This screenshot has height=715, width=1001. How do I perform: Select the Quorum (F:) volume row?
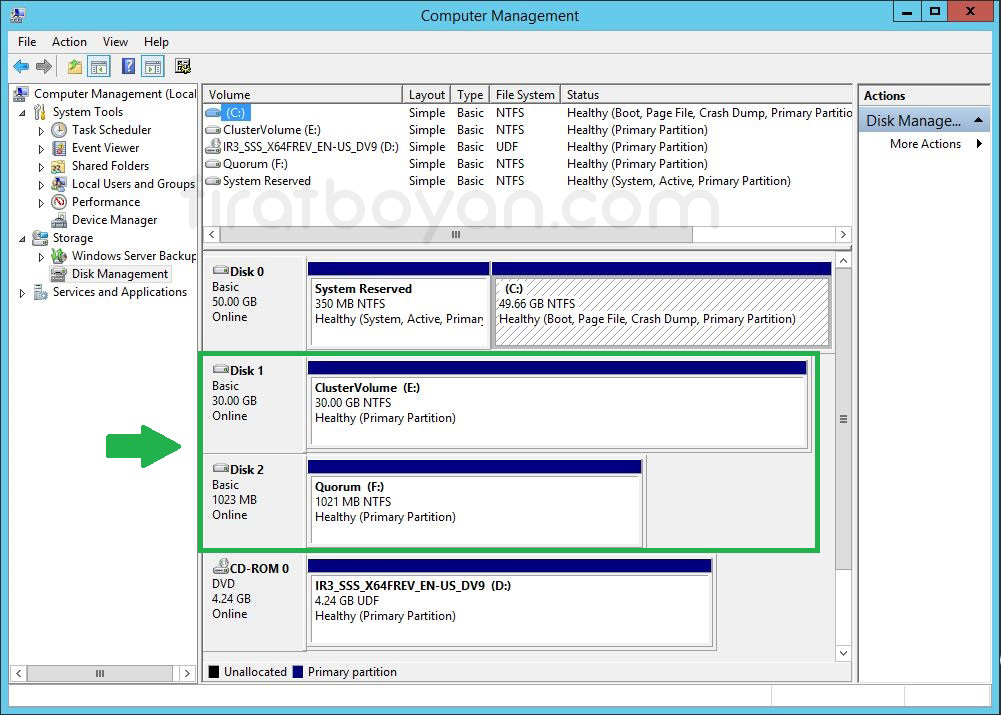point(528,164)
